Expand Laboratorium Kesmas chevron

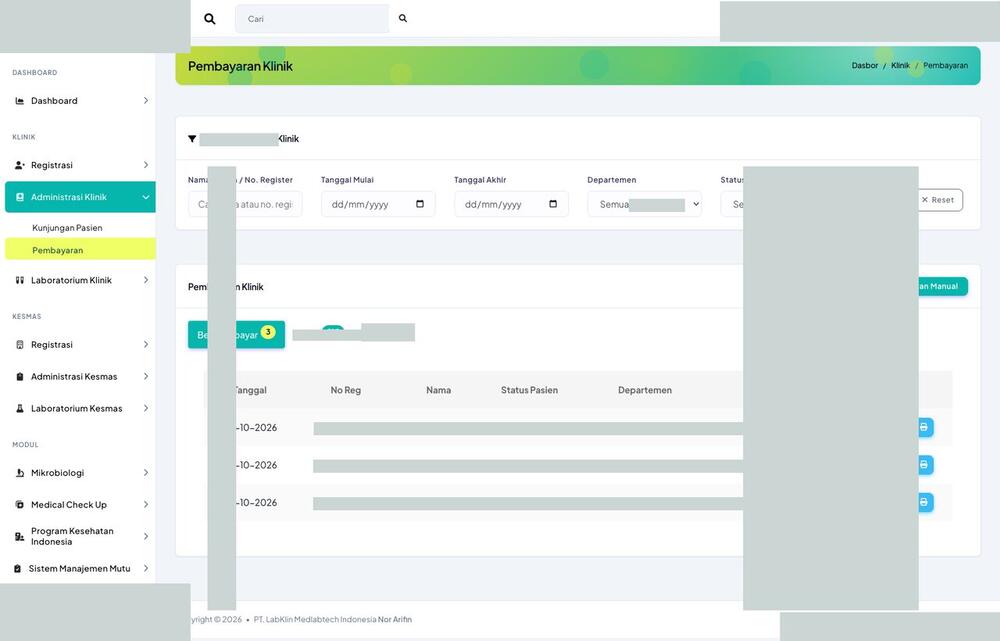coord(145,408)
